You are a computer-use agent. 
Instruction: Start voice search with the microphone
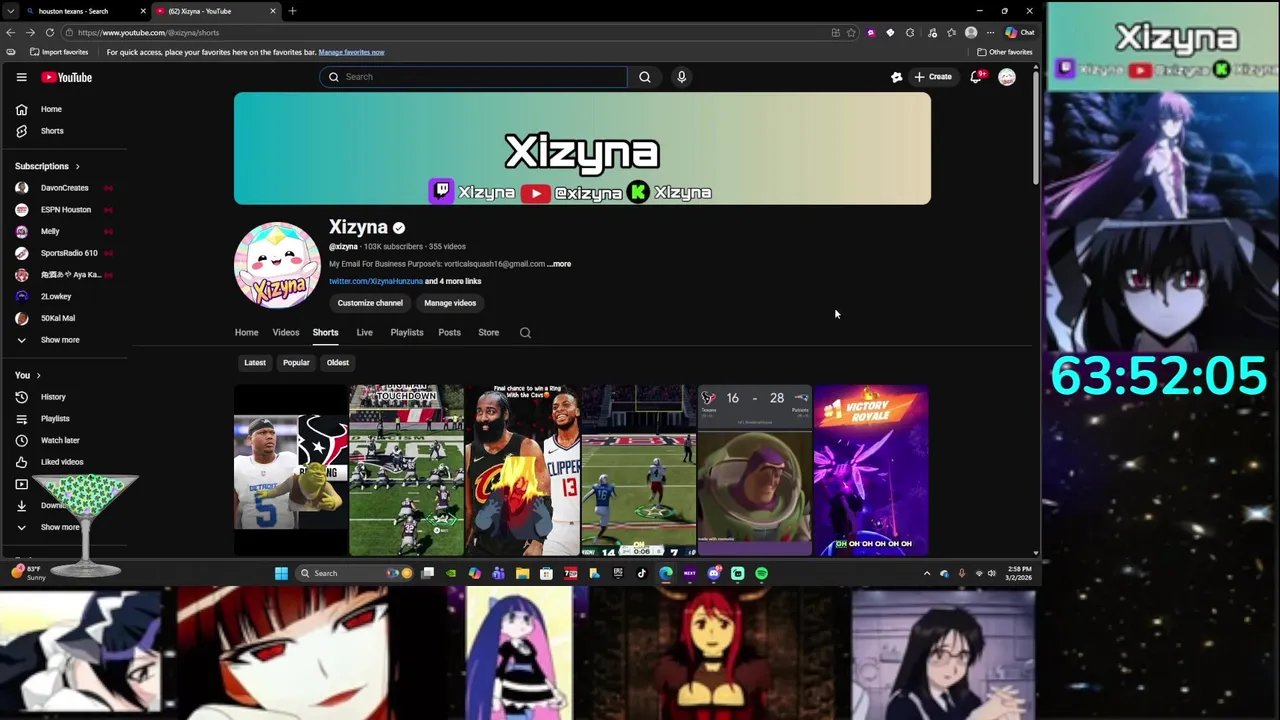[681, 77]
